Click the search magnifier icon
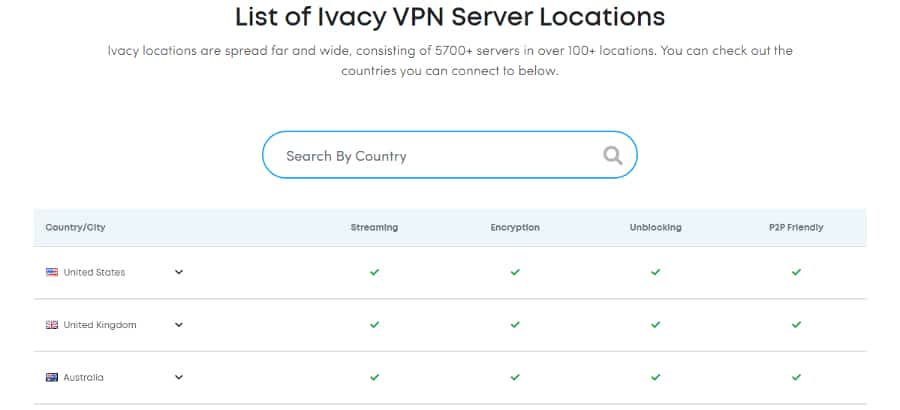The width and height of the screenshot is (900, 410). coord(613,155)
